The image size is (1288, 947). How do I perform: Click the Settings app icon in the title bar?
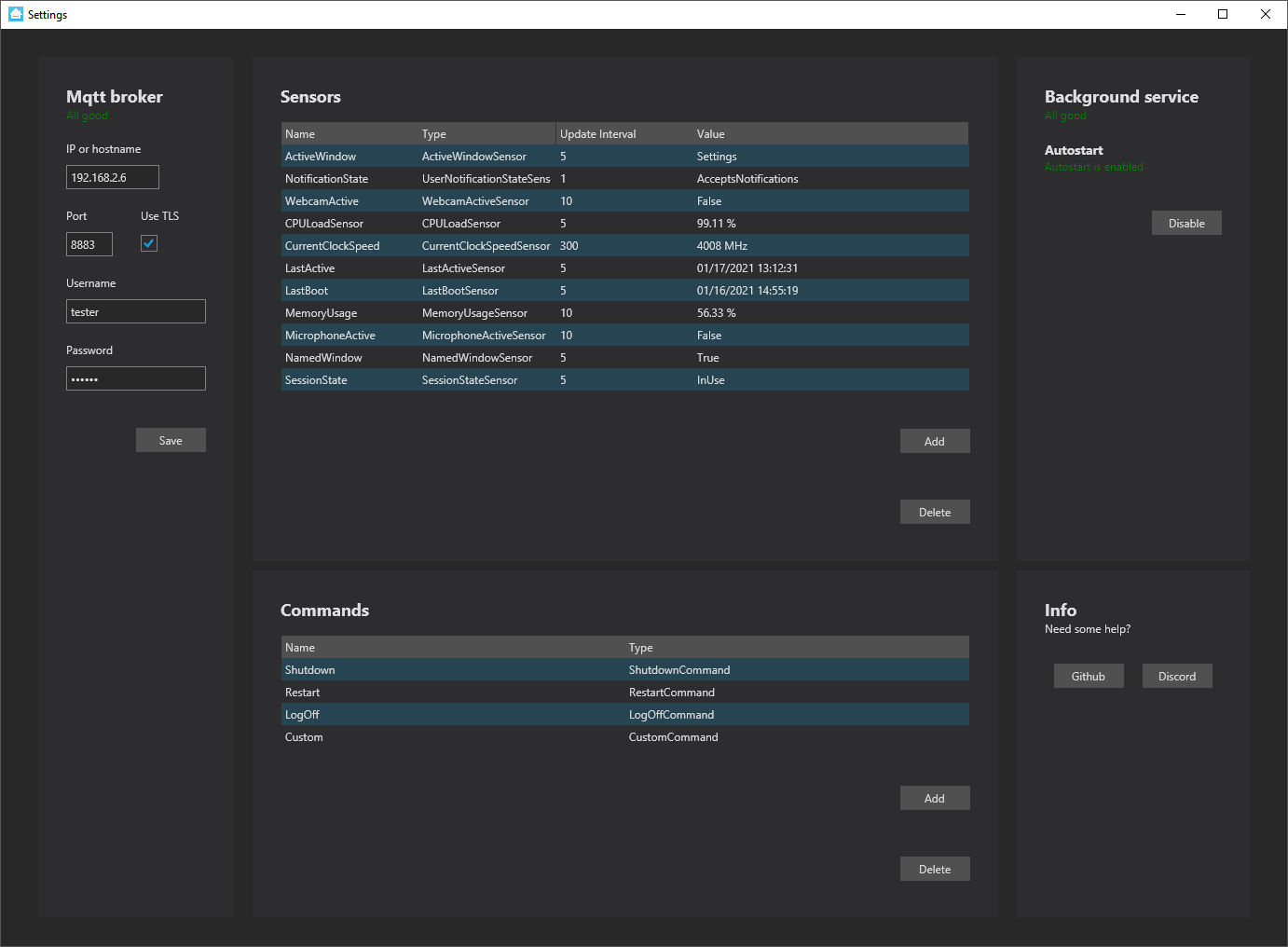[x=14, y=14]
